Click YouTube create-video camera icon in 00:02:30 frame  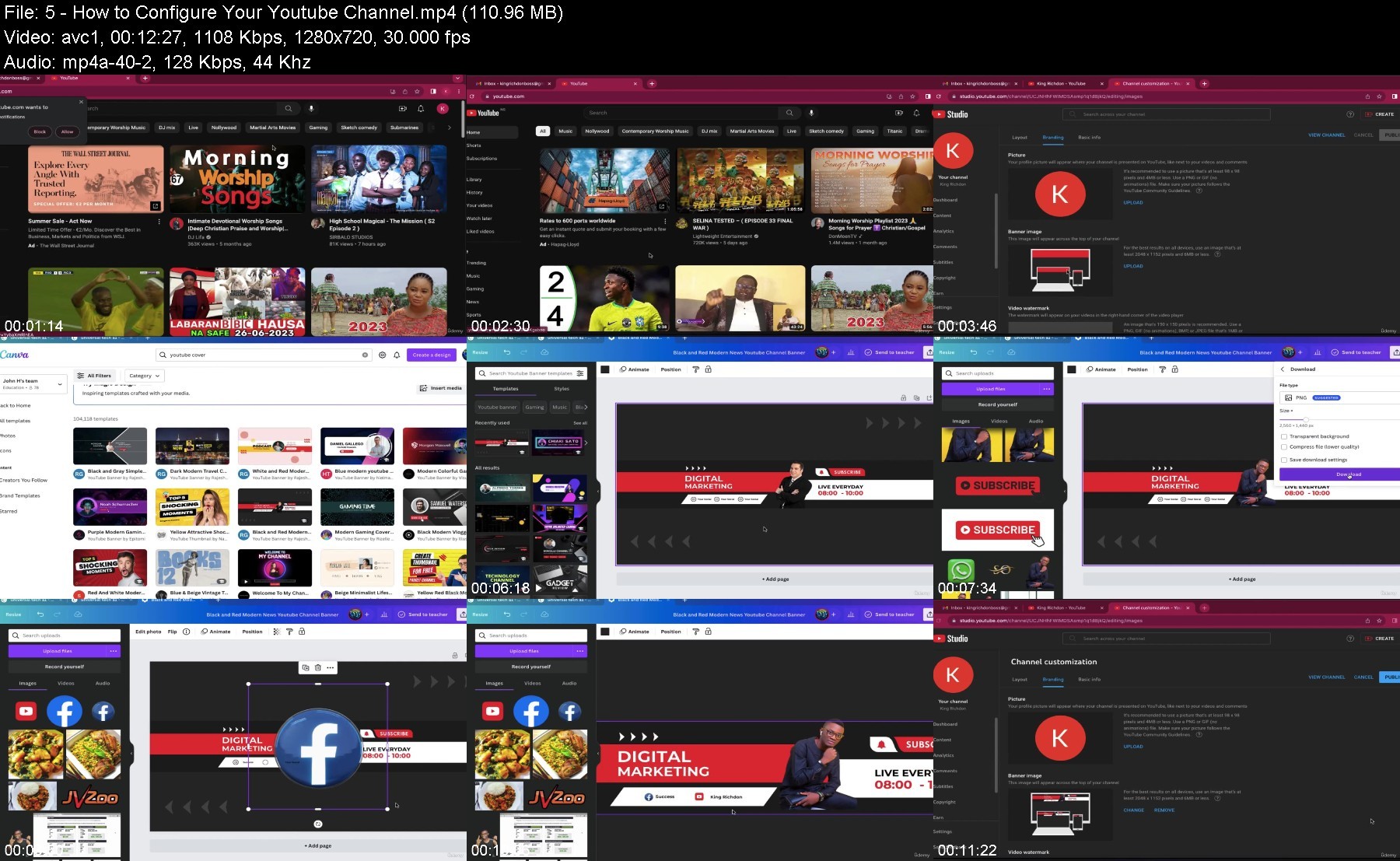898,113
